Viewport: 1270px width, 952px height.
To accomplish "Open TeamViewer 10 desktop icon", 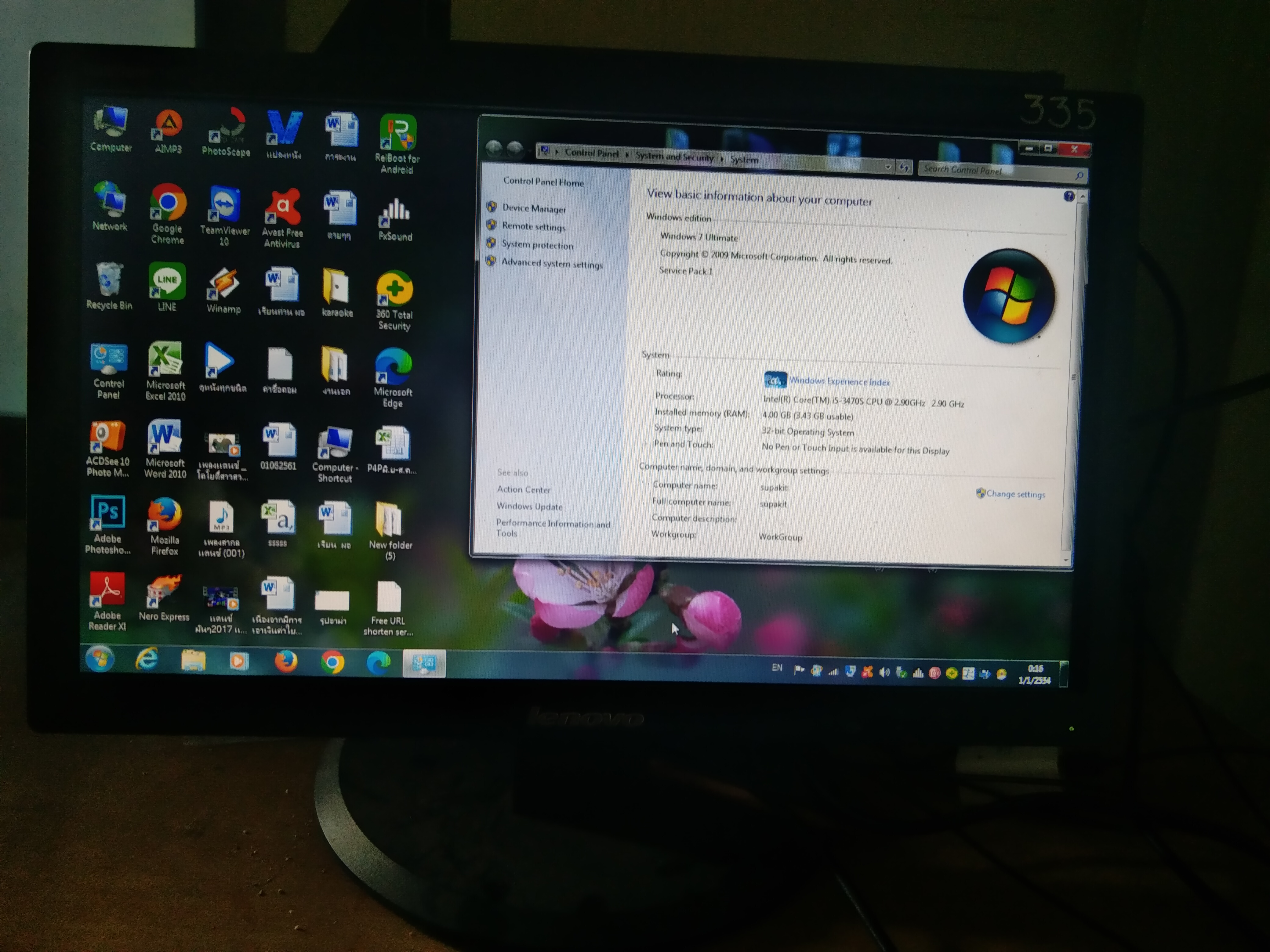I will pyautogui.click(x=224, y=215).
